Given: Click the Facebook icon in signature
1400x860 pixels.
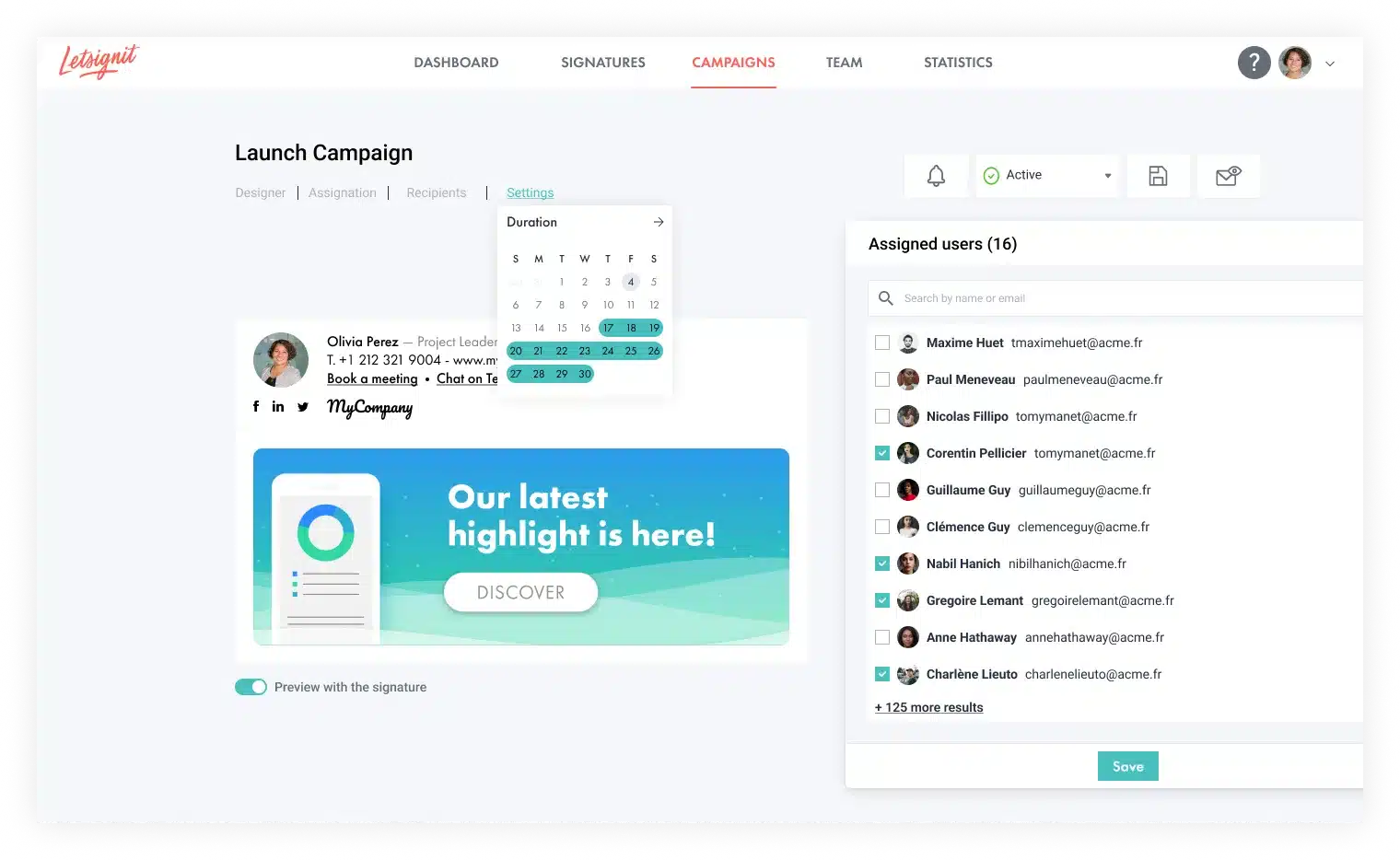Looking at the screenshot, I should click(256, 406).
